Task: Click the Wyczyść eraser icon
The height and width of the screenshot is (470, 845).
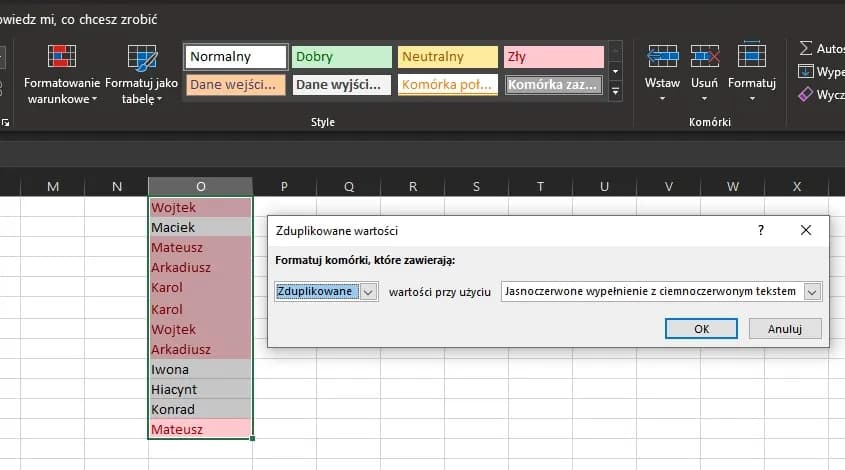Action: click(x=806, y=94)
